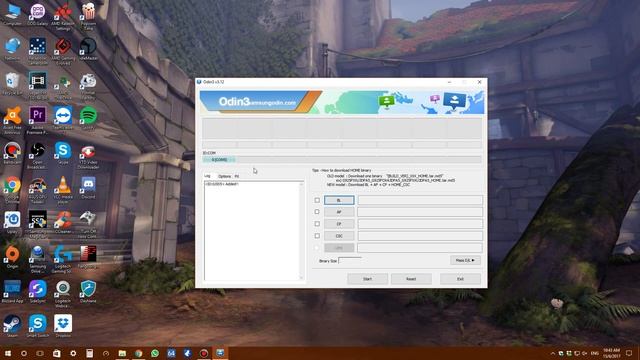Launch Uplay from the desktop
This screenshot has width=640, height=360.
pyautogui.click(x=12, y=223)
